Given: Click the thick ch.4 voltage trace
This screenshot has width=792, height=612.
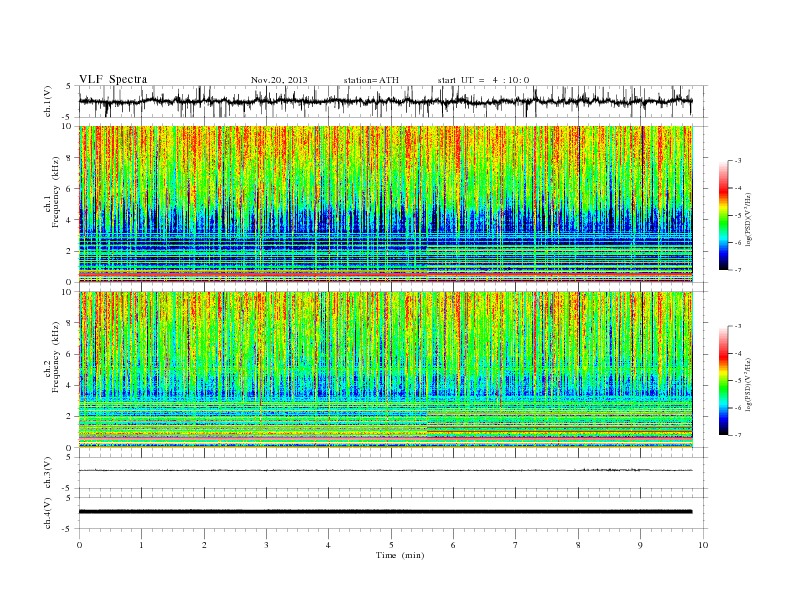Looking at the screenshot, I should point(385,512).
